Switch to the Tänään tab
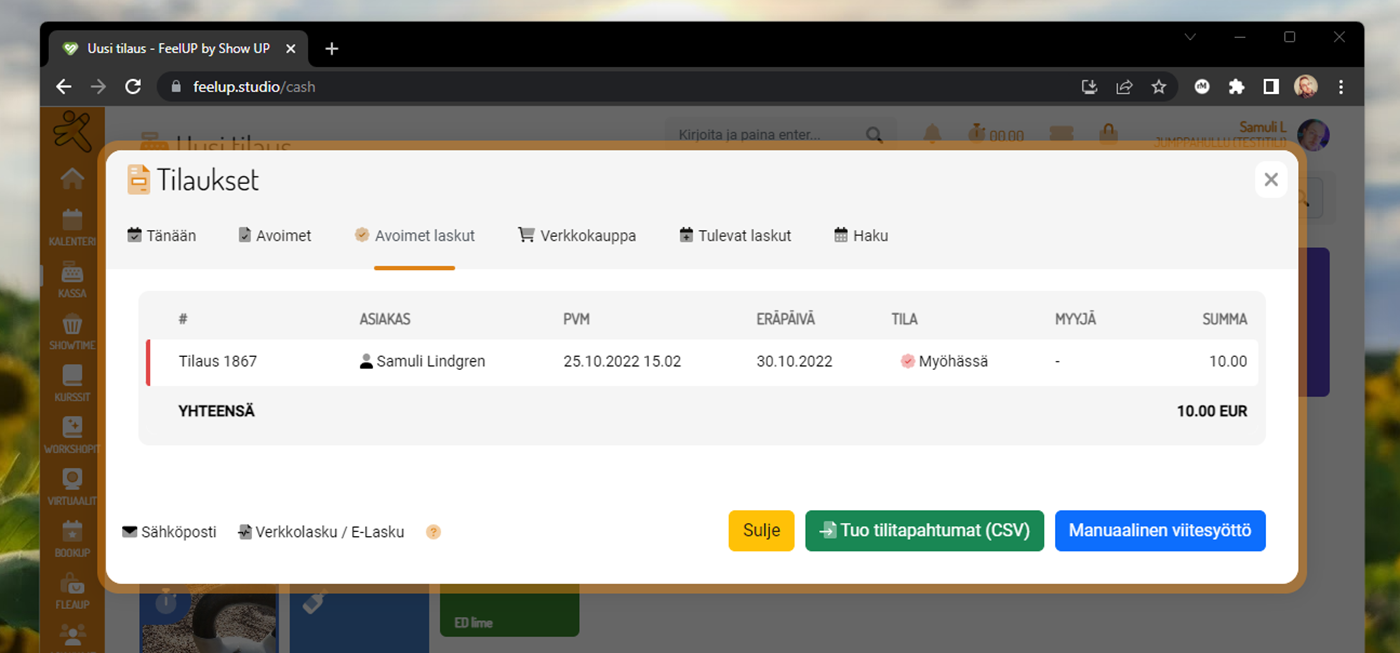The height and width of the screenshot is (653, 1400). click(162, 236)
